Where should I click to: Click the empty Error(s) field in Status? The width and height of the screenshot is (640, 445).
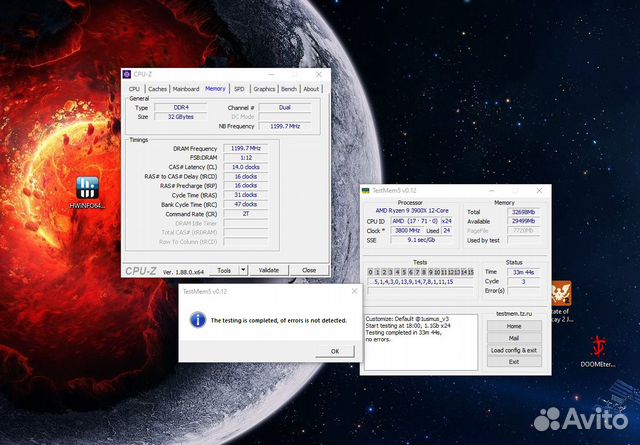tap(524, 291)
